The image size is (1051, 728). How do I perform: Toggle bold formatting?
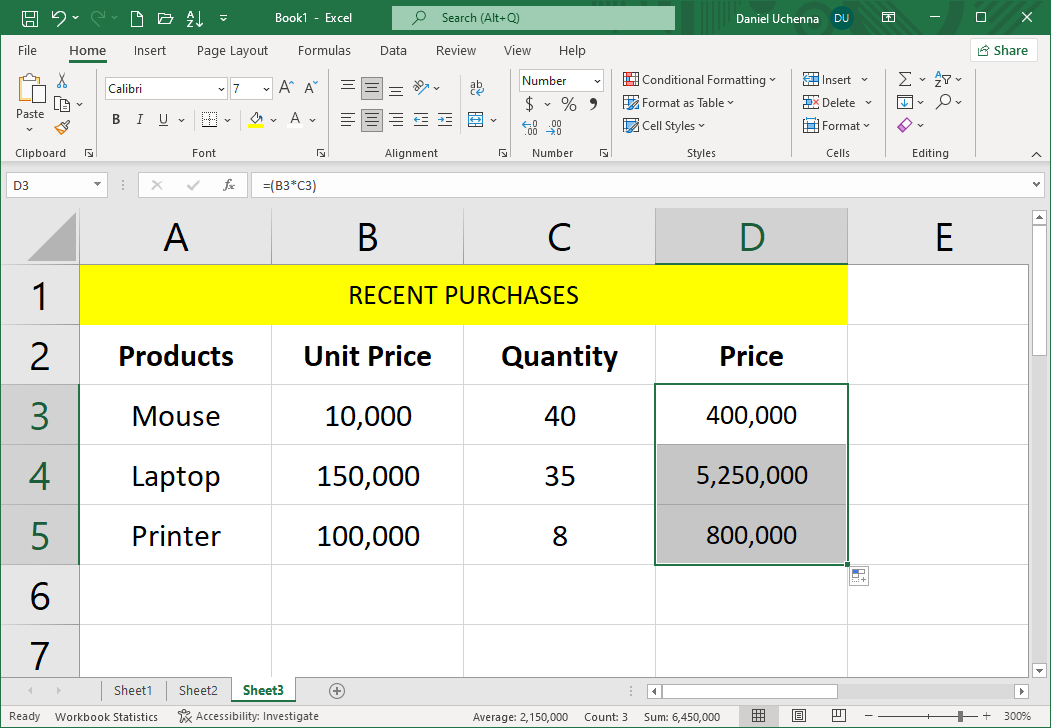click(115, 119)
